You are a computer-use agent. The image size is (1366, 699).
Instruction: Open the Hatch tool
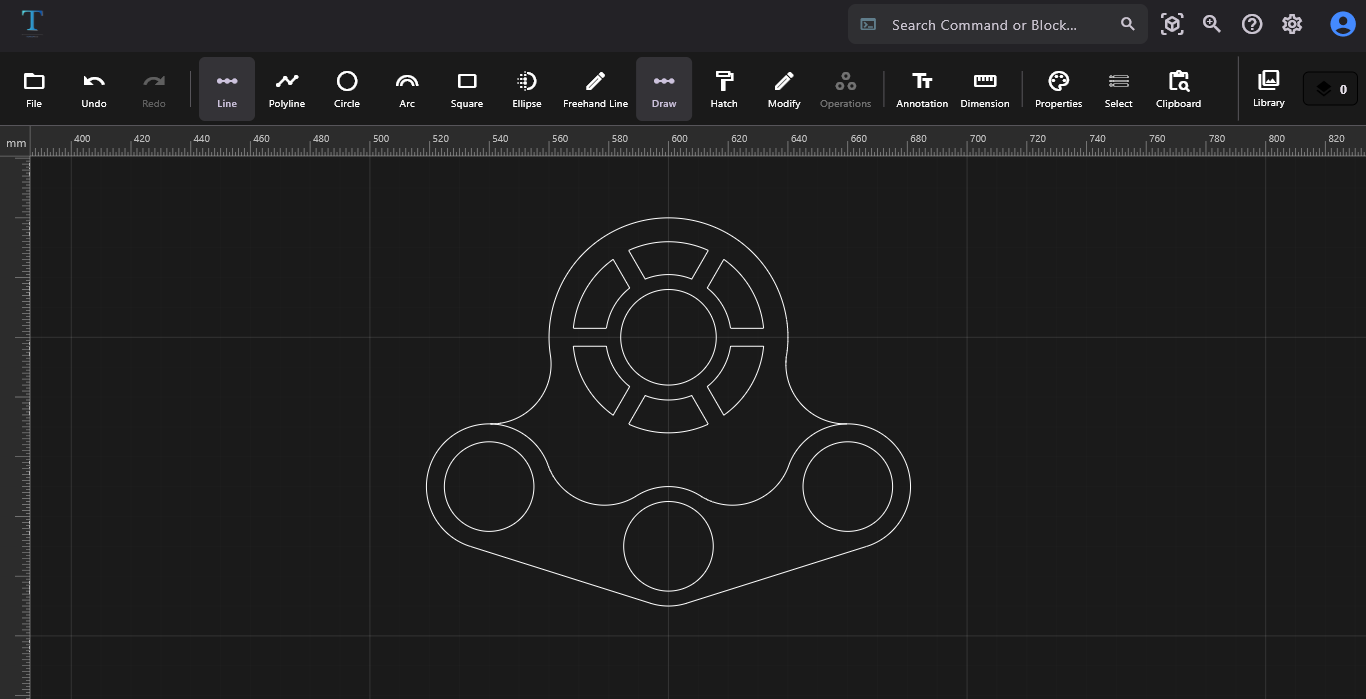point(723,88)
